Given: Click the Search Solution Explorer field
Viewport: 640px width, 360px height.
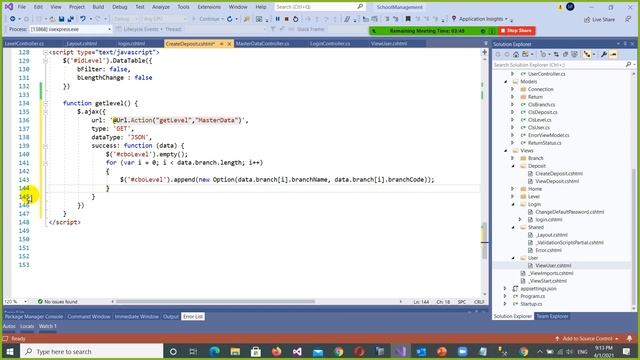Looking at the screenshot, I should coord(558,64).
